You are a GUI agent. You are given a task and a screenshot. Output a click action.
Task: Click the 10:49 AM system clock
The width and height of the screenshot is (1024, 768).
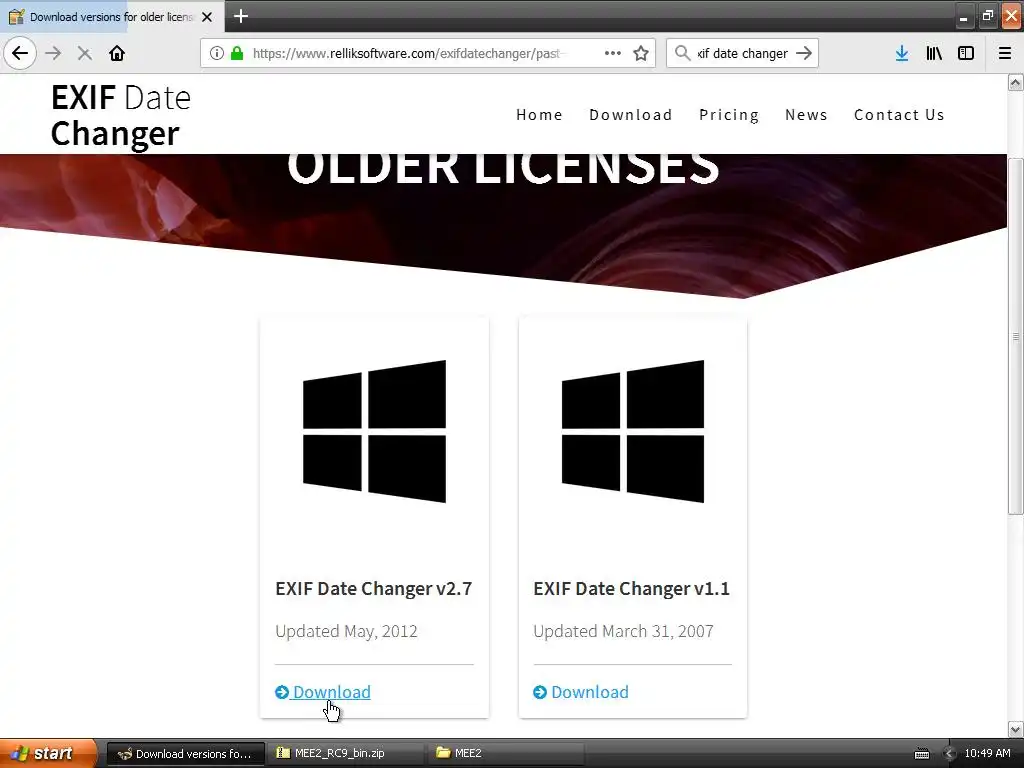pos(987,754)
